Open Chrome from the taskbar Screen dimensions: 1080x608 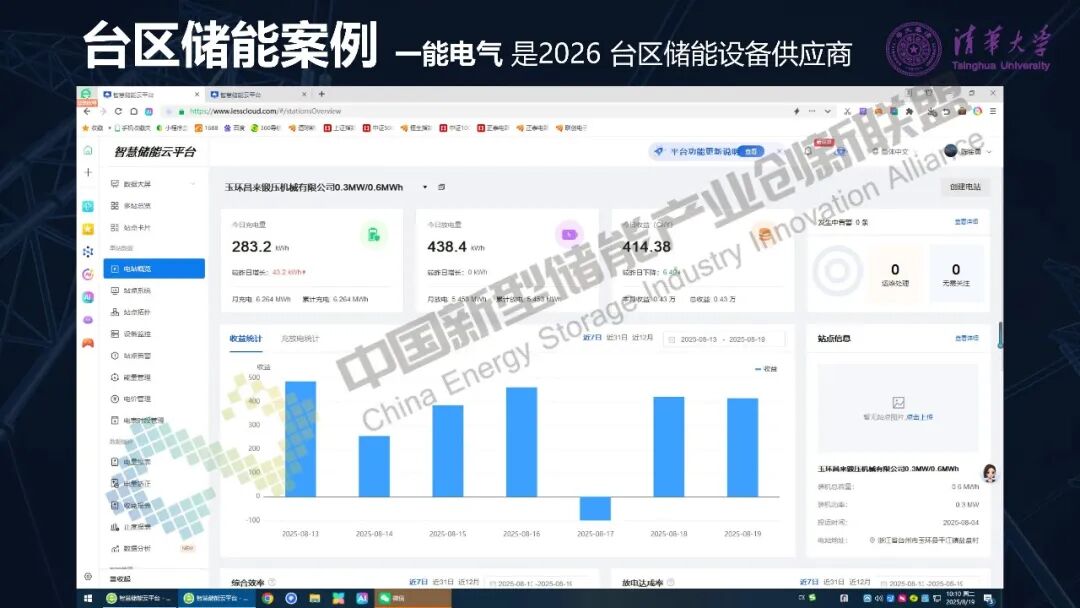[267, 598]
